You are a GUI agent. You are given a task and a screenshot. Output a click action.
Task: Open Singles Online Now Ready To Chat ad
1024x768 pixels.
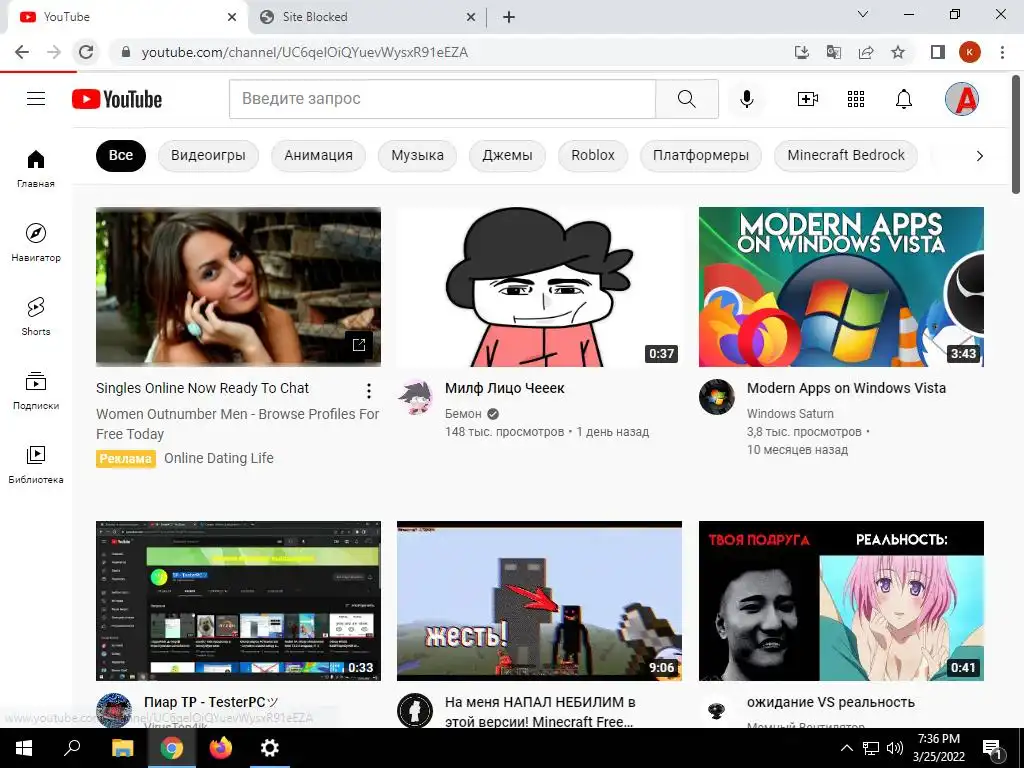(x=202, y=388)
